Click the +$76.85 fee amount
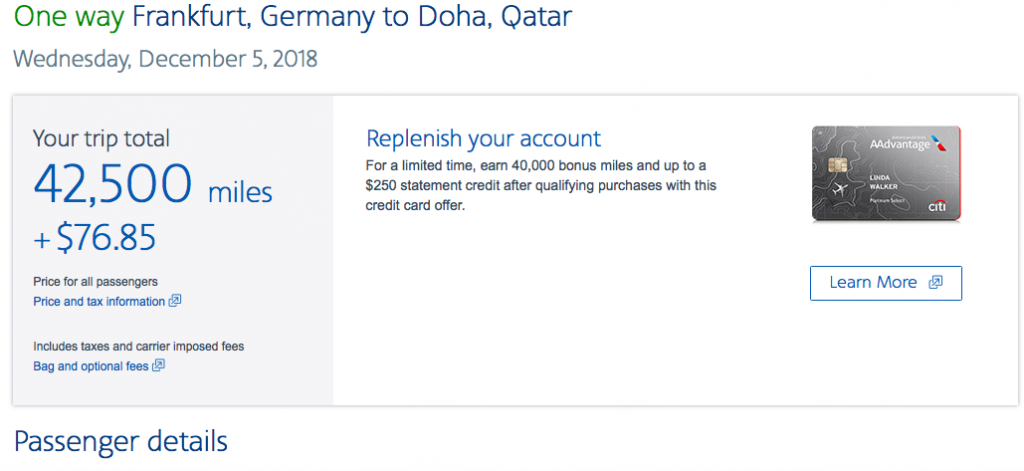The width and height of the screenshot is (1024, 471). pyautogui.click(x=94, y=240)
